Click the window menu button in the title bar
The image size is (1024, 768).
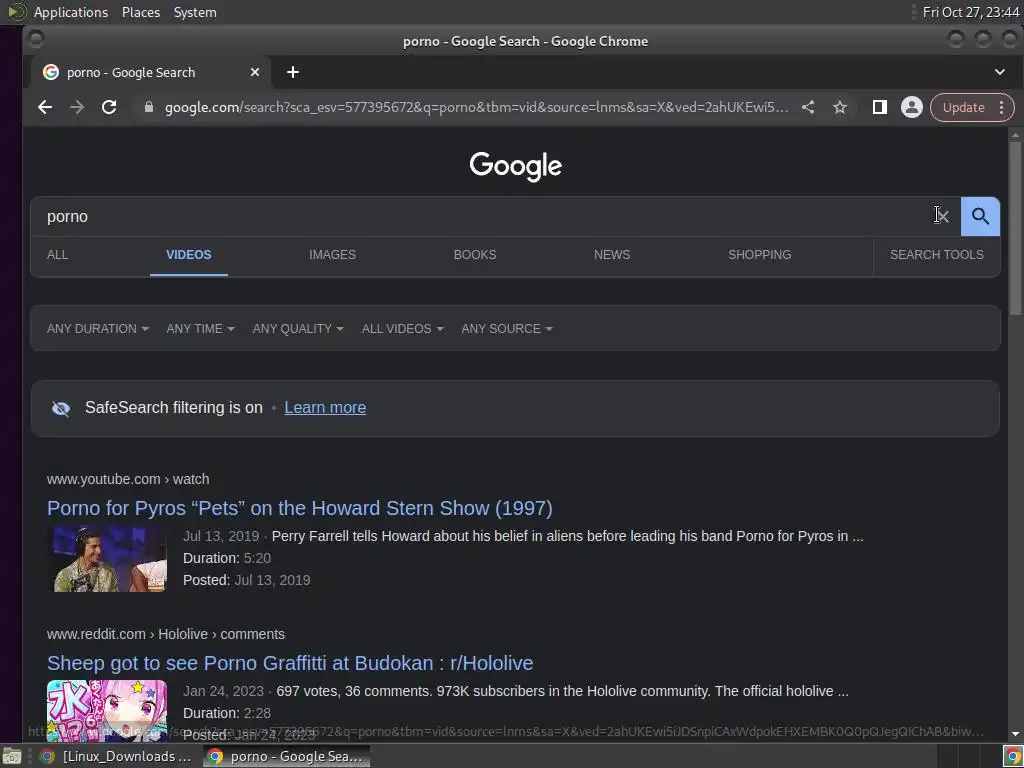pos(36,40)
